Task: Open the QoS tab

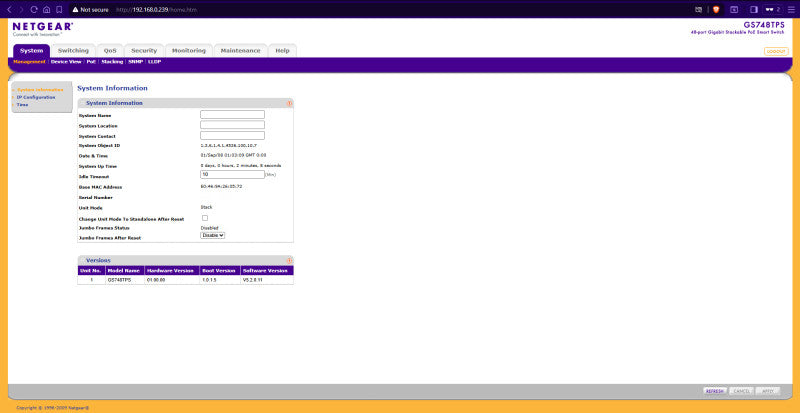Action: (110, 51)
